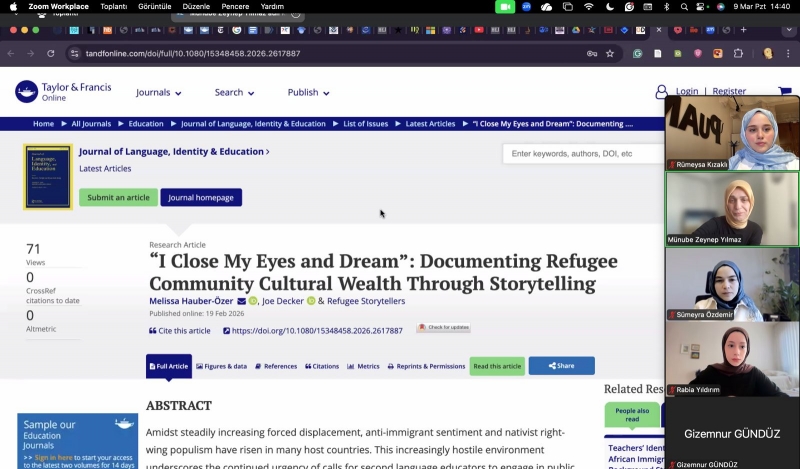
Task: Expand the Search dropdown menu
Action: (234, 93)
